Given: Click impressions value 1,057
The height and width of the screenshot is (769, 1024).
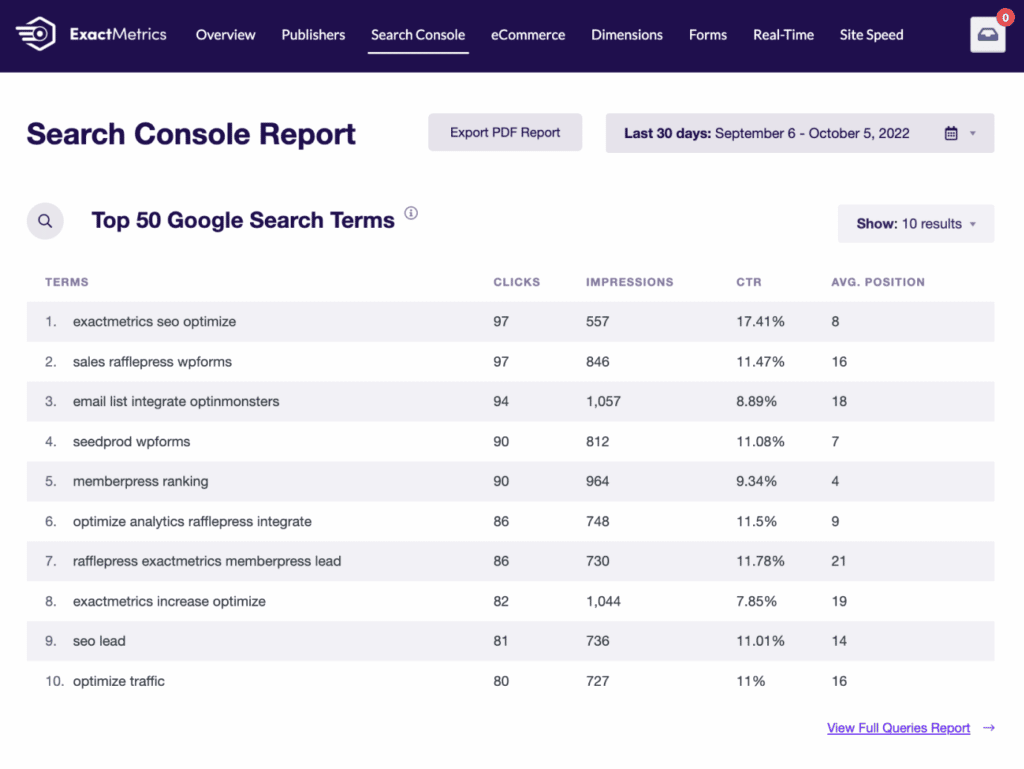Looking at the screenshot, I should pyautogui.click(x=603, y=401).
